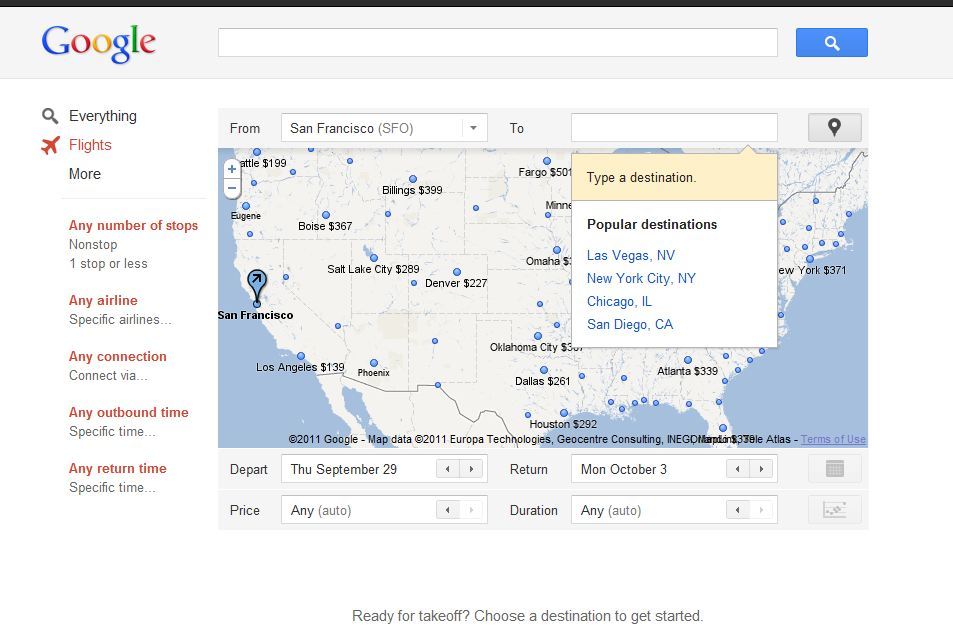Select the Dallas $261 map dot
Viewport: 953px width, 638px height.
(x=544, y=370)
